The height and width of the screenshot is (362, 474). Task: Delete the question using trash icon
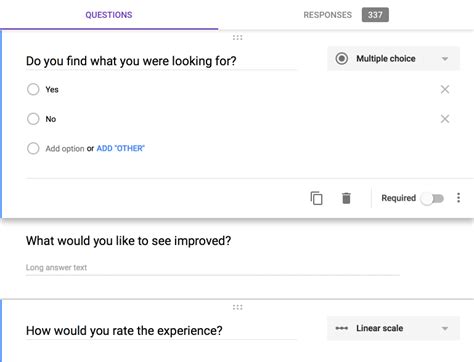(x=346, y=198)
